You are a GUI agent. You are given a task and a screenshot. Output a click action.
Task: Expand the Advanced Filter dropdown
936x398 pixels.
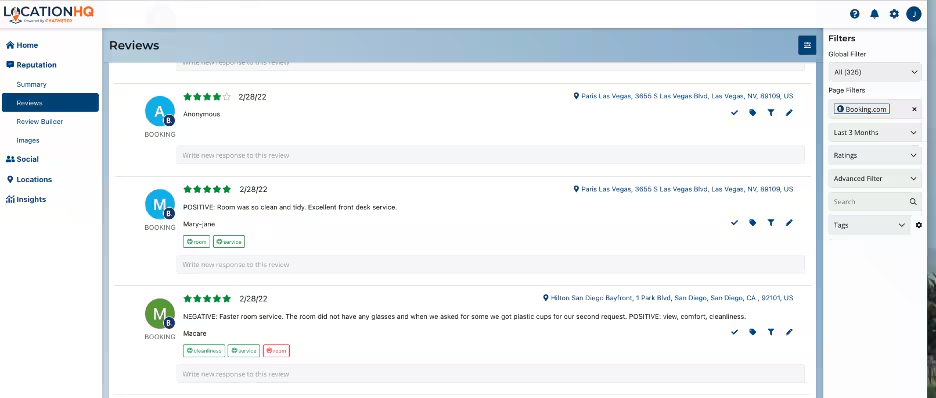tap(875, 178)
